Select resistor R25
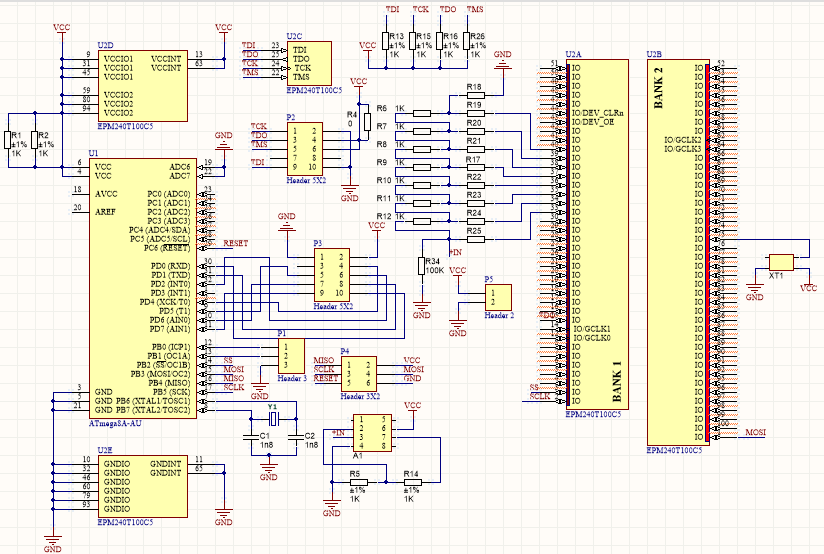Screen dimensions: 824x554 476,239
